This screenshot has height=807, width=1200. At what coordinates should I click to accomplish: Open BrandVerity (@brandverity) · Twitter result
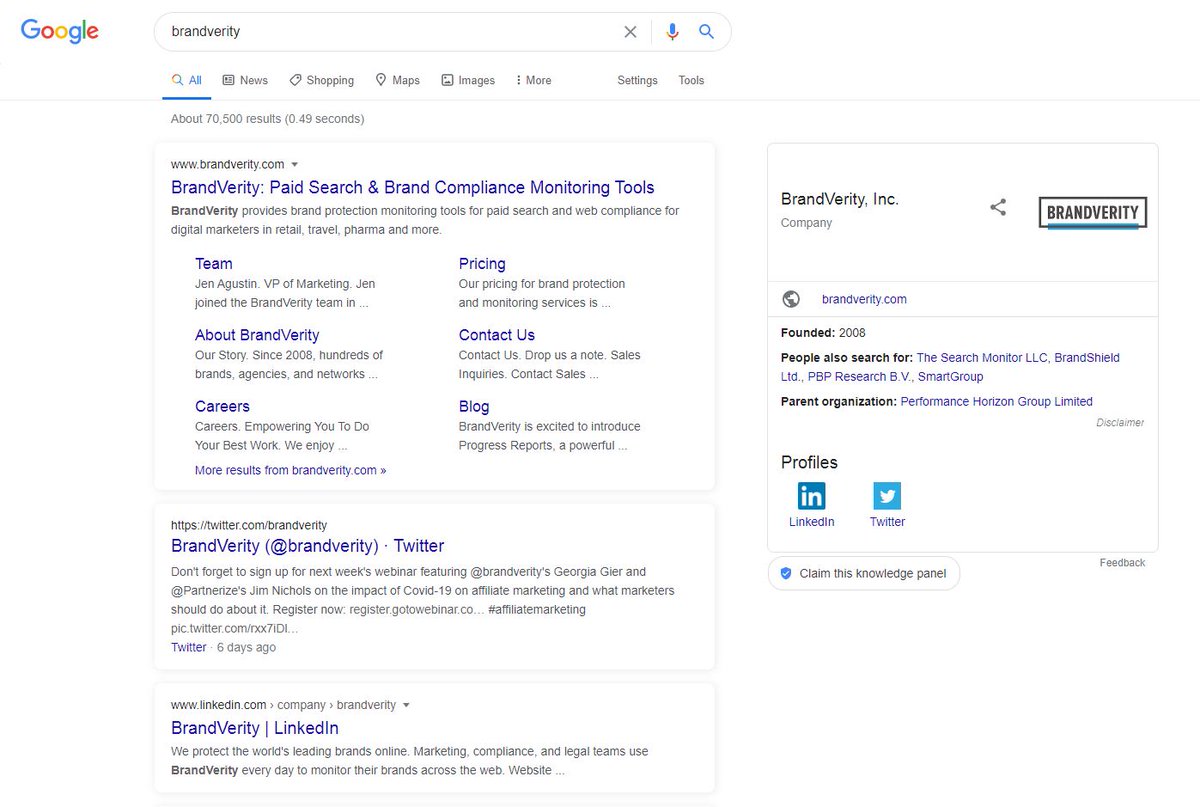[308, 546]
